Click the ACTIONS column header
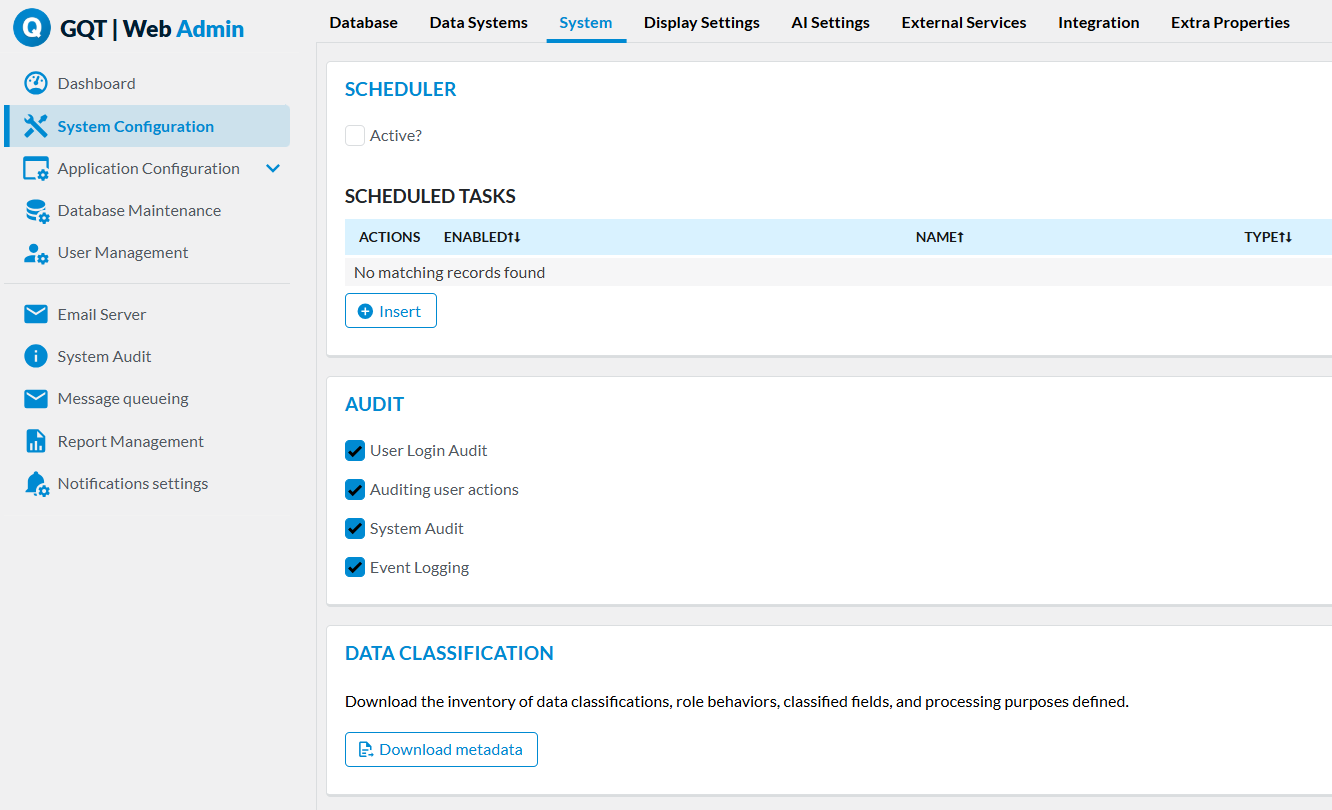The width and height of the screenshot is (1332, 810). 390,237
